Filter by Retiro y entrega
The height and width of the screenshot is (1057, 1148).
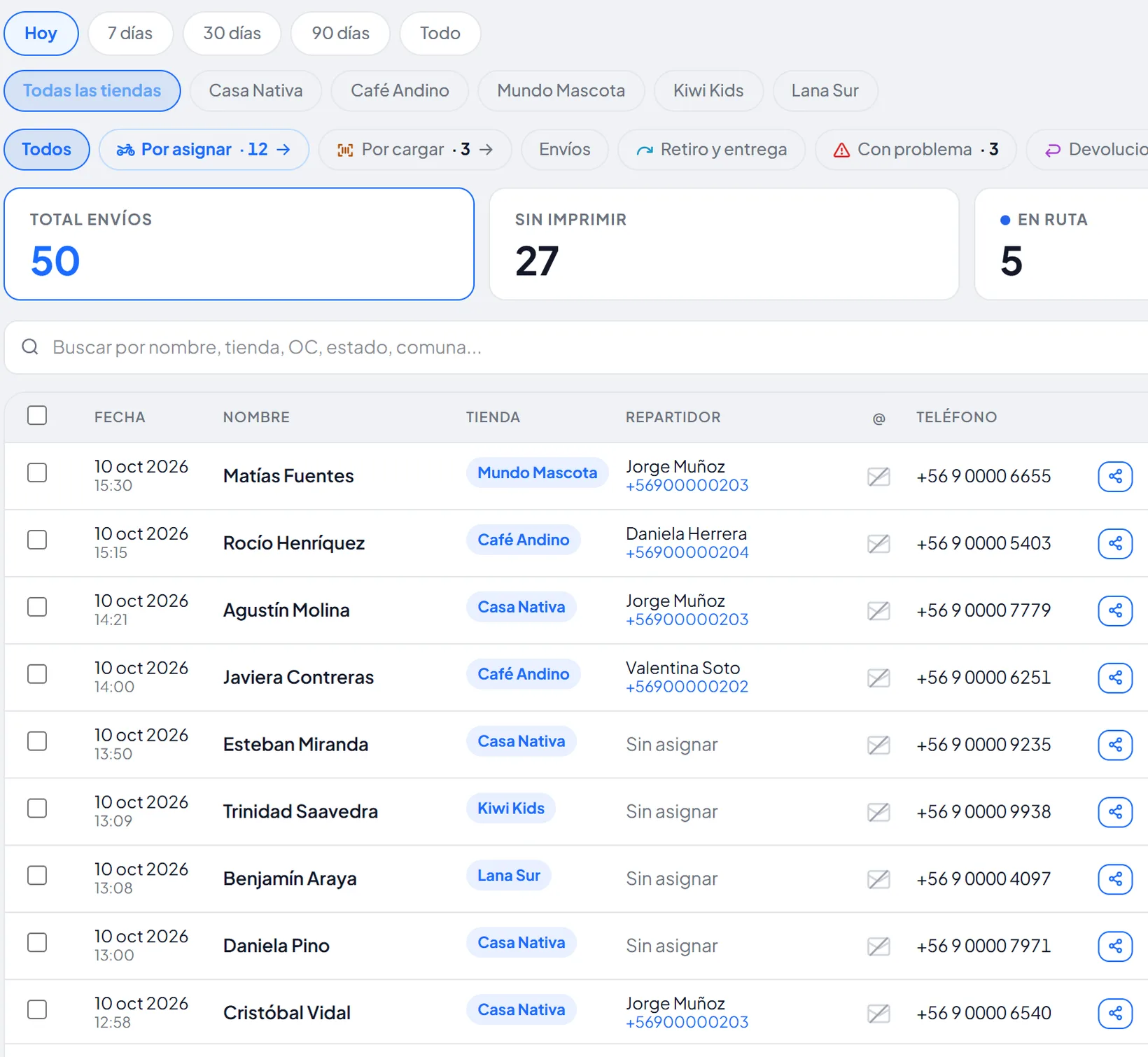(712, 150)
